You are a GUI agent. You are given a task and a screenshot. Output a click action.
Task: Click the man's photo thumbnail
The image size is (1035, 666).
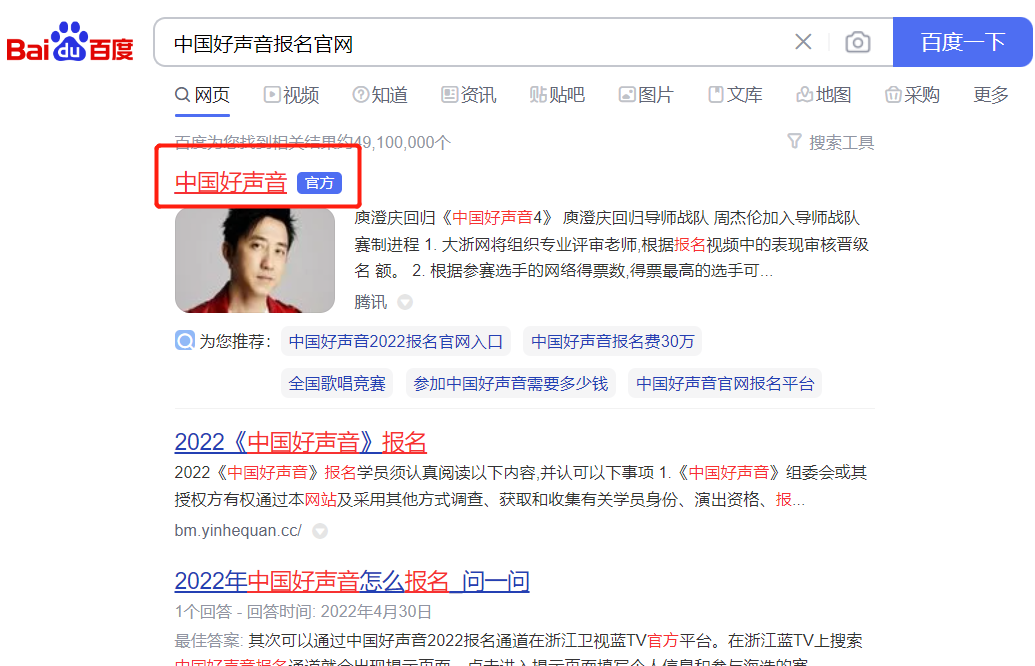tap(255, 260)
